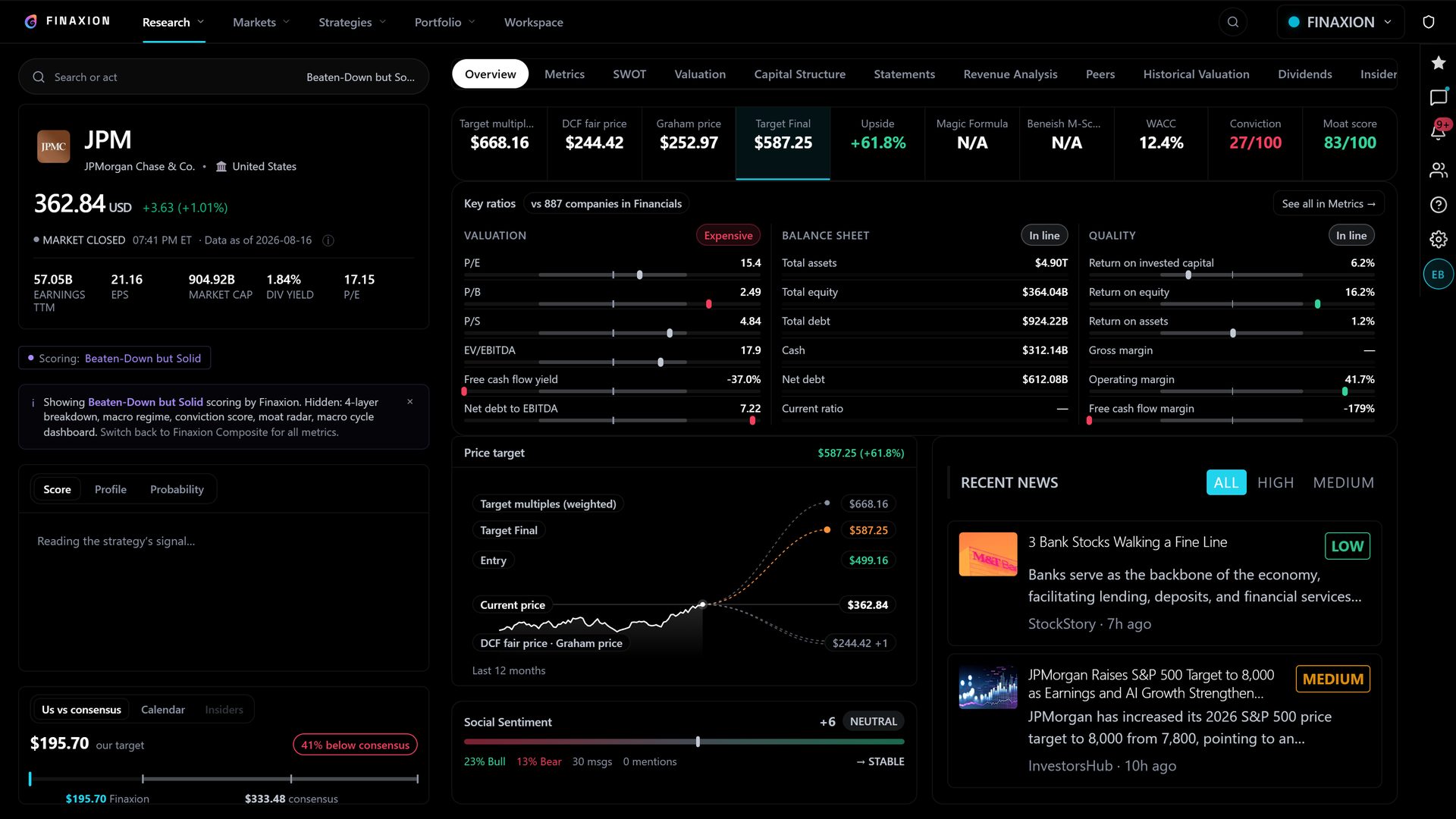Open the S&P 500 chart news thumbnail
The image size is (1456, 819).
pos(988,688)
